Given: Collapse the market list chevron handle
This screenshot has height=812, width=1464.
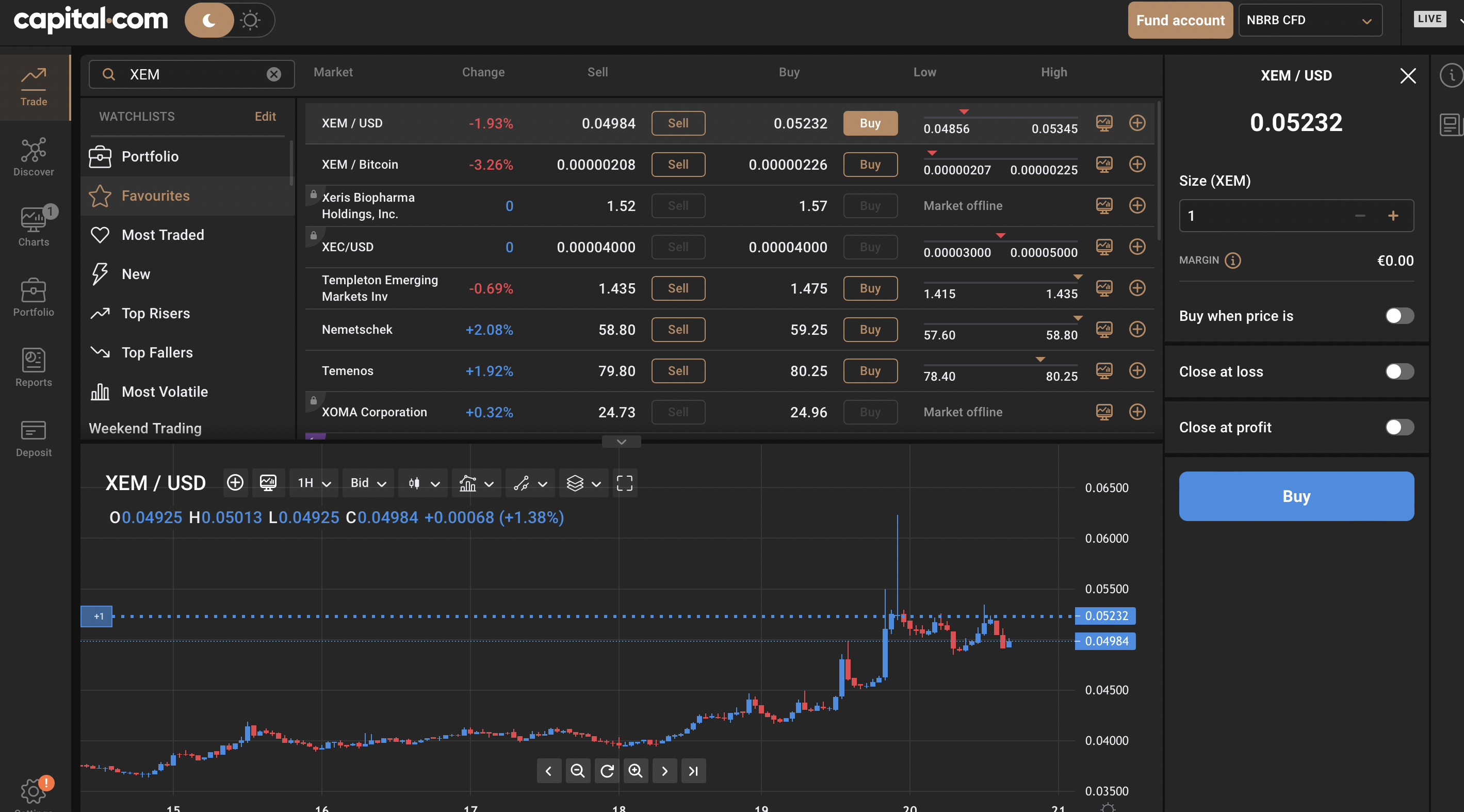Looking at the screenshot, I should coord(621,442).
